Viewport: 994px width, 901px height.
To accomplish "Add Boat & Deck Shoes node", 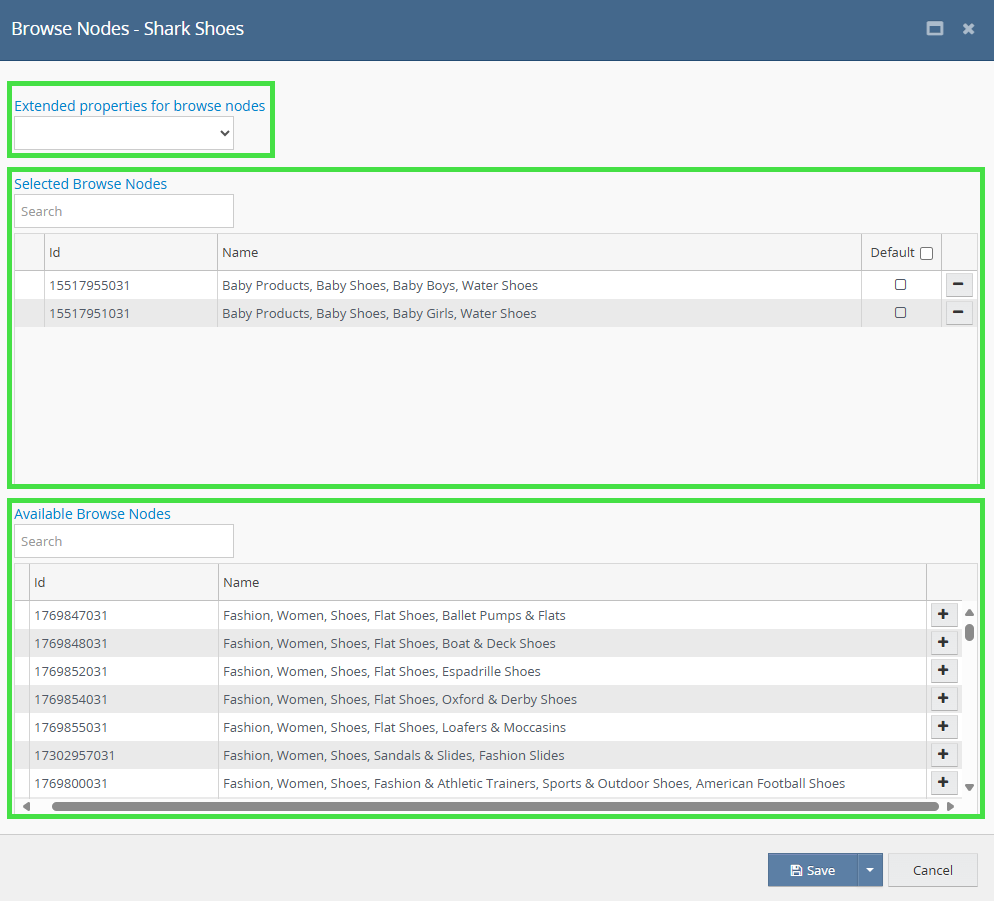I will (x=943, y=642).
